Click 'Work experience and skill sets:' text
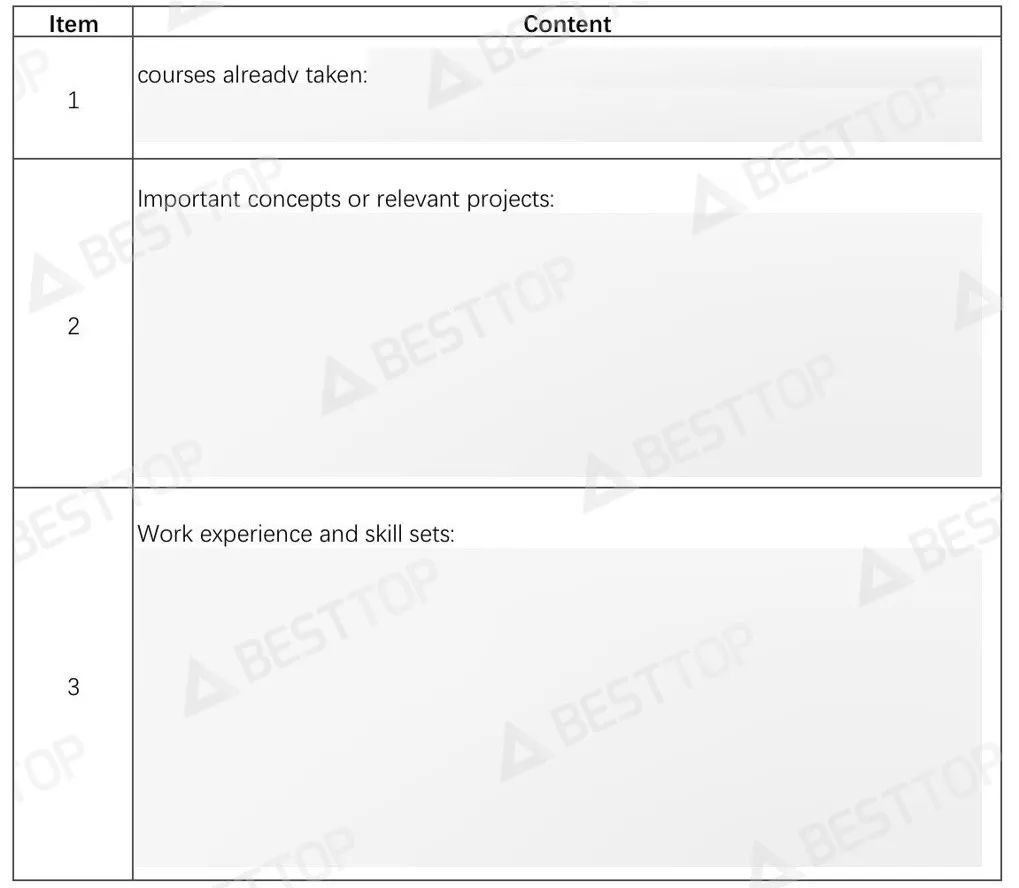The width and height of the screenshot is (1019, 888). [296, 534]
